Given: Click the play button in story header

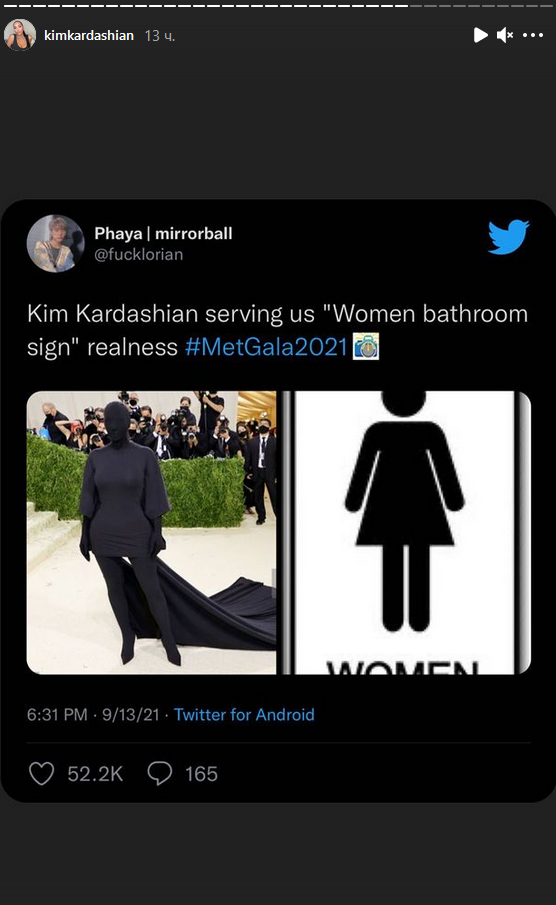Looking at the screenshot, I should [x=480, y=35].
